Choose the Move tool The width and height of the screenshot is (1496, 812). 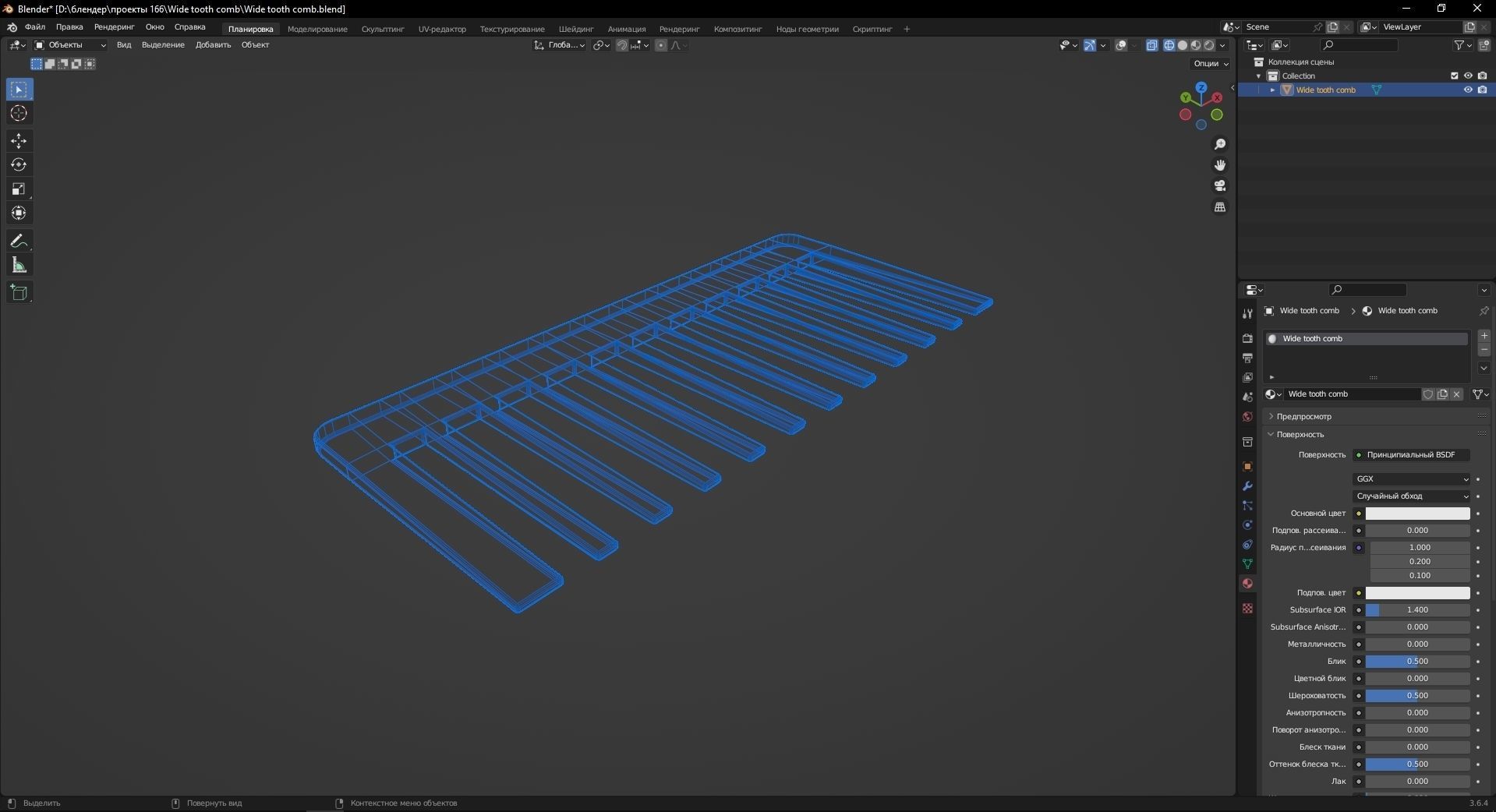pos(19,141)
